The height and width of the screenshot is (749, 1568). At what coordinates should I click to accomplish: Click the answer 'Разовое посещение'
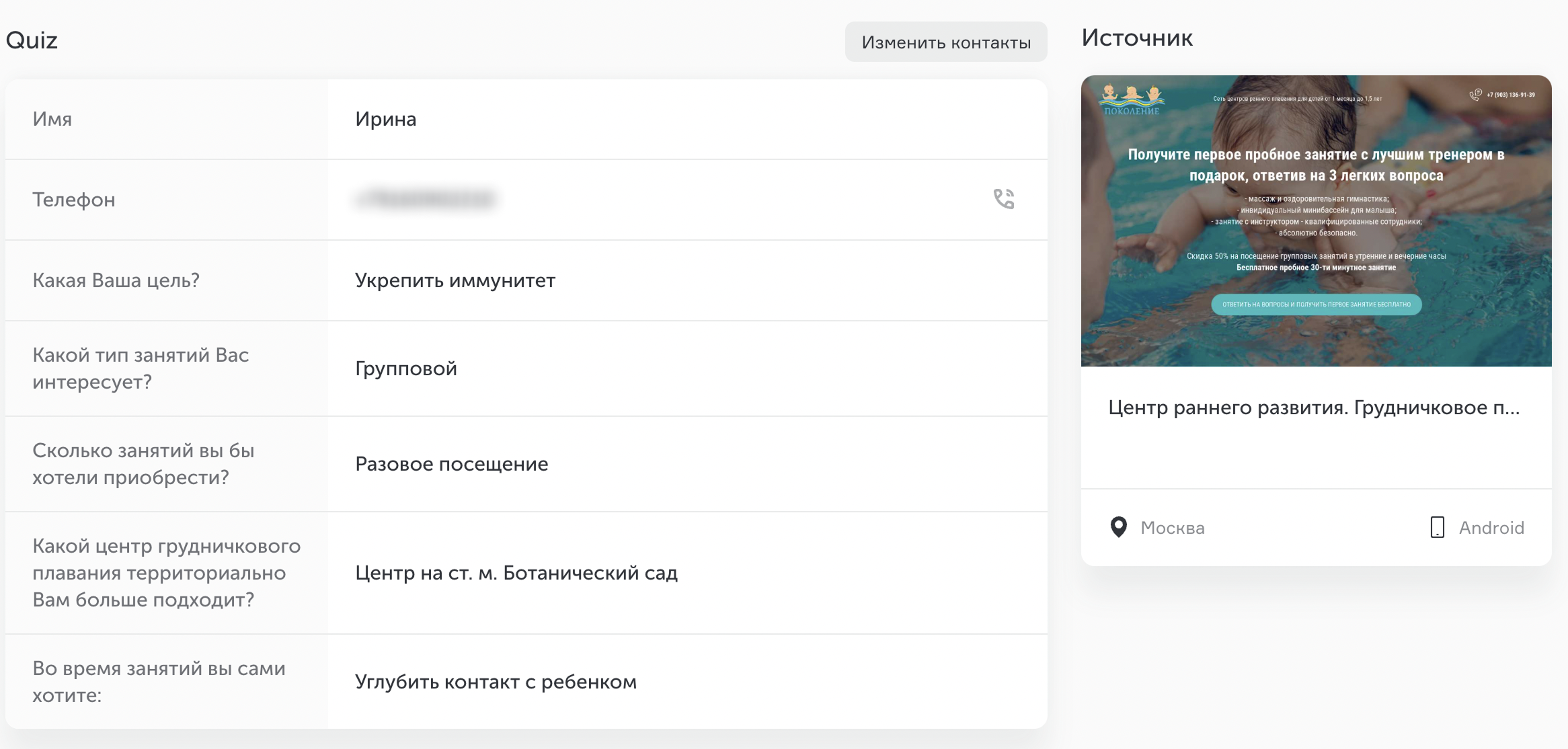452,464
